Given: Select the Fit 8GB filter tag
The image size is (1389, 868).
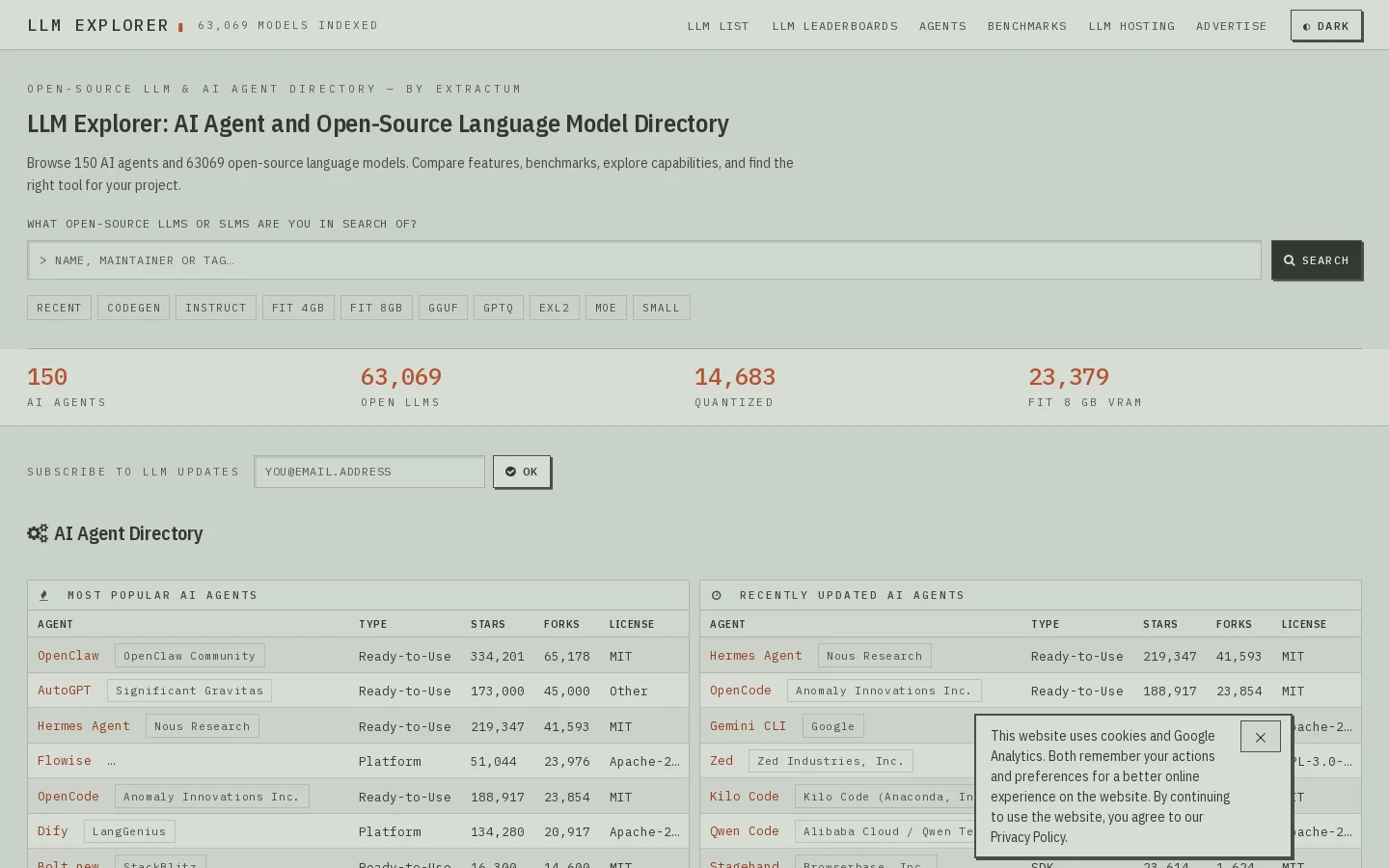Looking at the screenshot, I should coord(376,308).
